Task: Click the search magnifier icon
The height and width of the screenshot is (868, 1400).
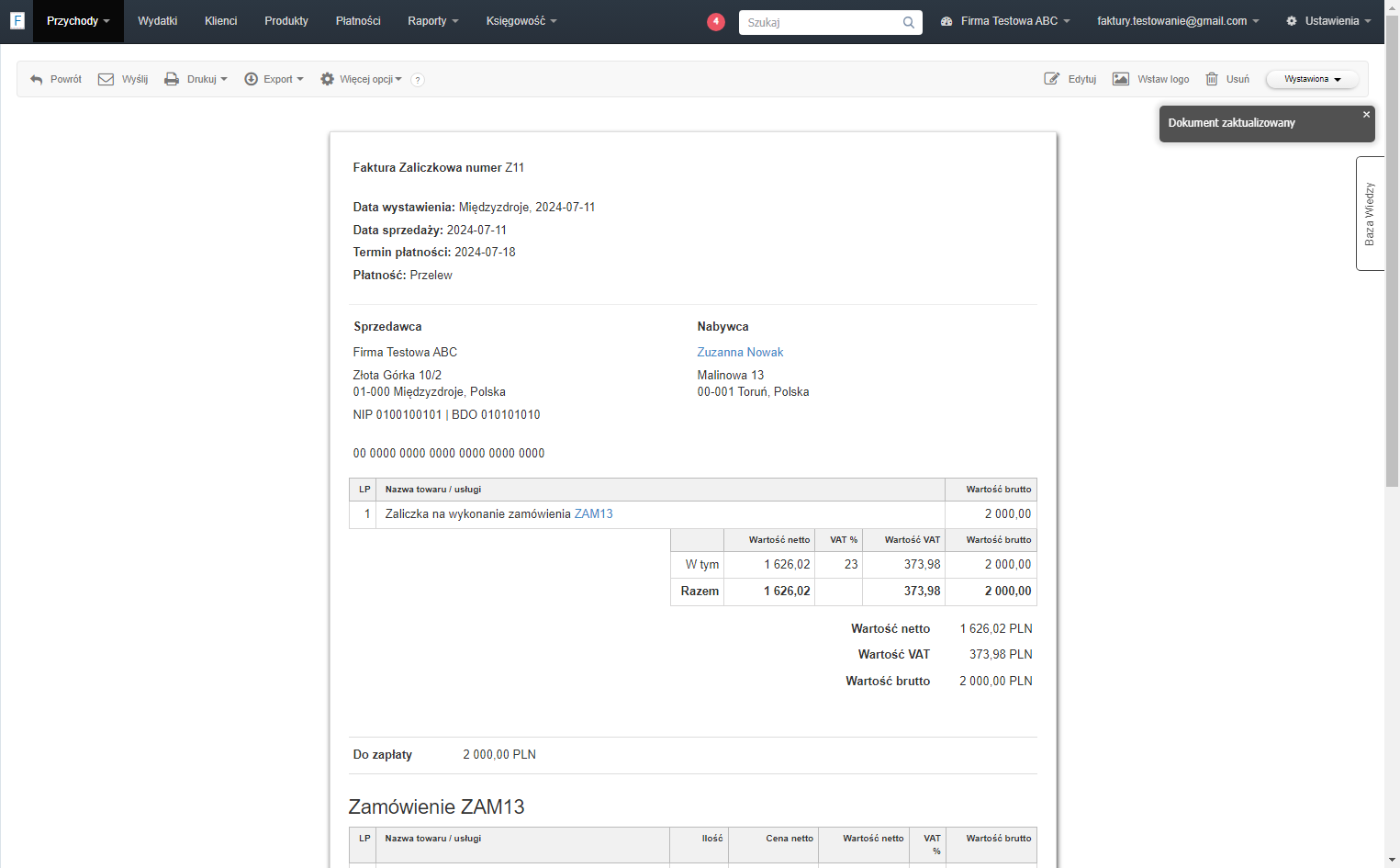Action: point(908,22)
